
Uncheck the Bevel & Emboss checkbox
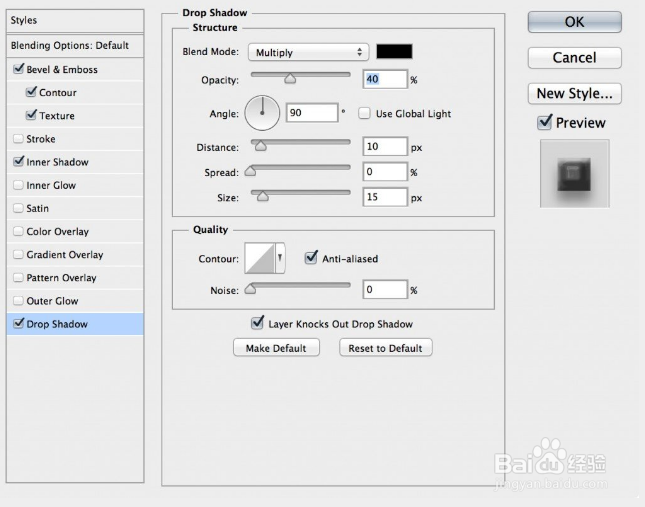(x=19, y=69)
